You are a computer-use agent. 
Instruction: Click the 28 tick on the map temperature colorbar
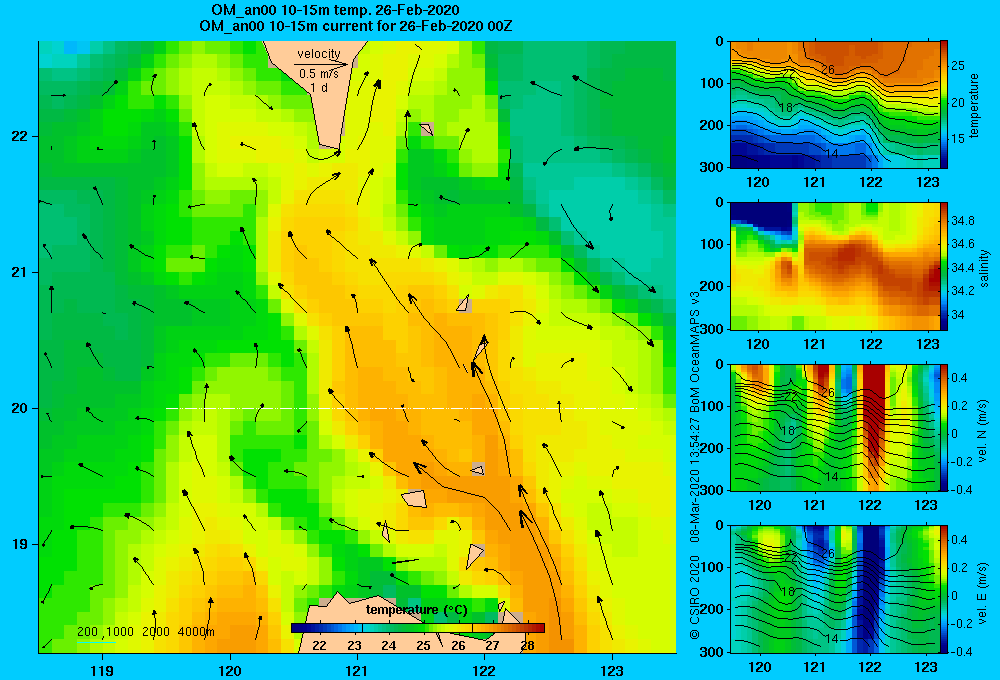click(527, 646)
